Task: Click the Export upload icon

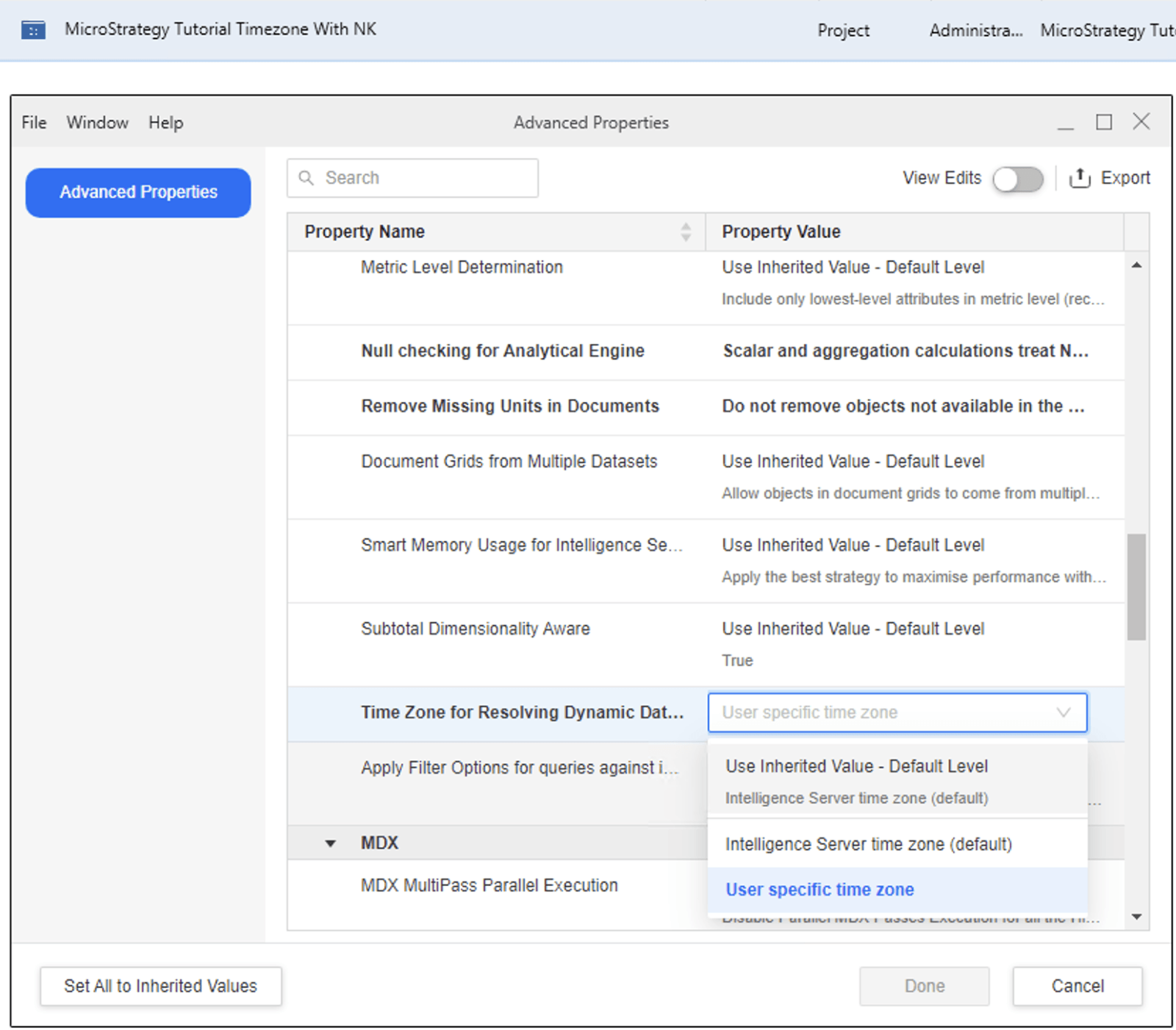Action: [x=1080, y=178]
